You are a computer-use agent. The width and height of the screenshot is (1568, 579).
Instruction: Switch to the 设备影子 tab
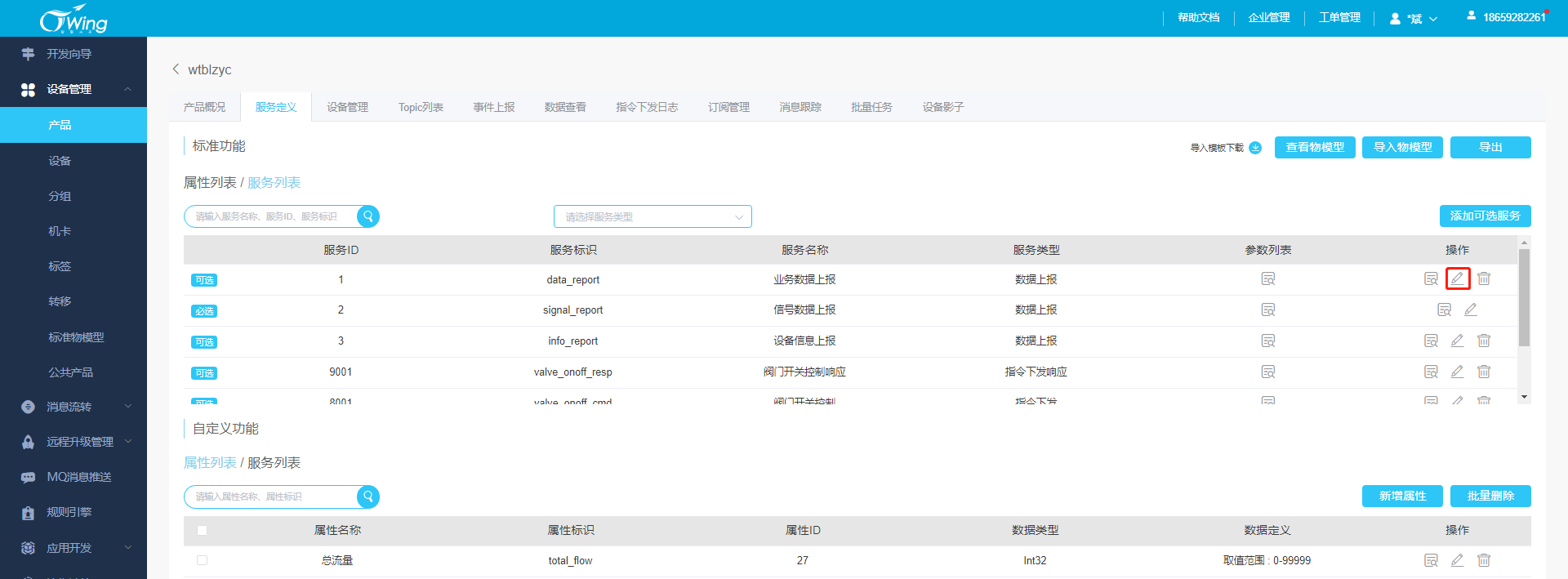(x=943, y=107)
